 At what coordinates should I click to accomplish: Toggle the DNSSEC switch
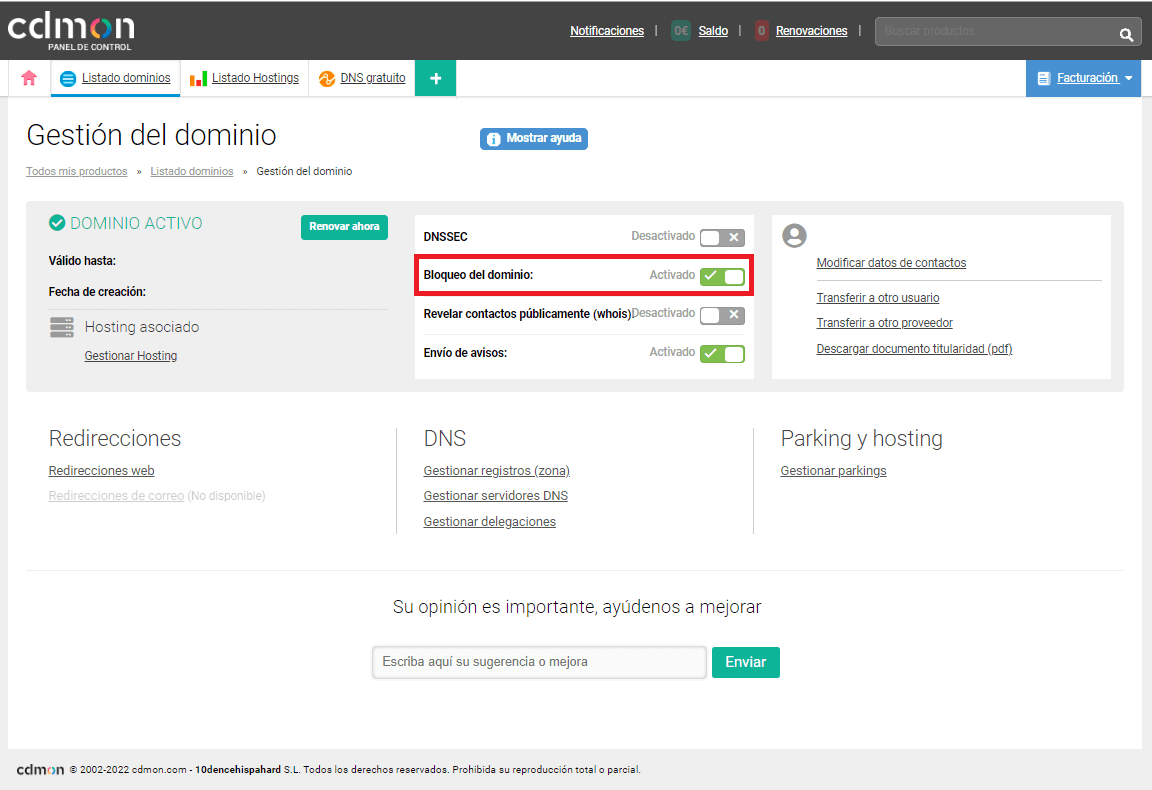point(722,237)
